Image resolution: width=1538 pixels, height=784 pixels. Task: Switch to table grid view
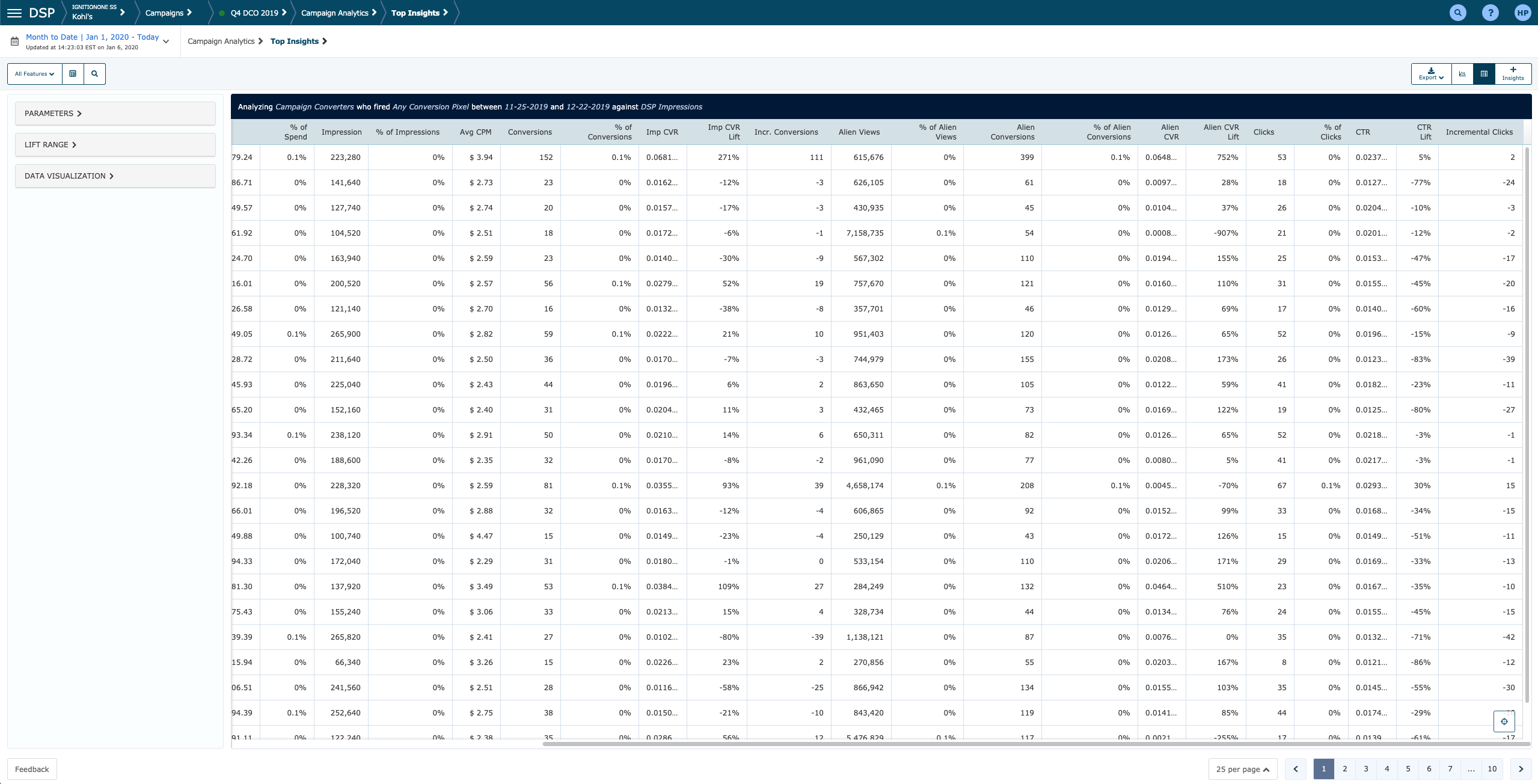1484,74
